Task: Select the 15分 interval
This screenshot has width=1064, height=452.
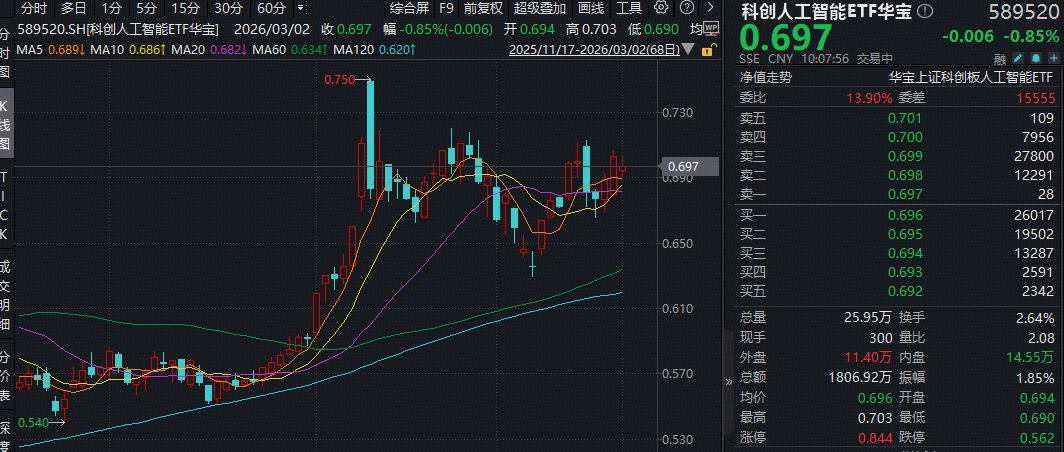Action: [185, 8]
